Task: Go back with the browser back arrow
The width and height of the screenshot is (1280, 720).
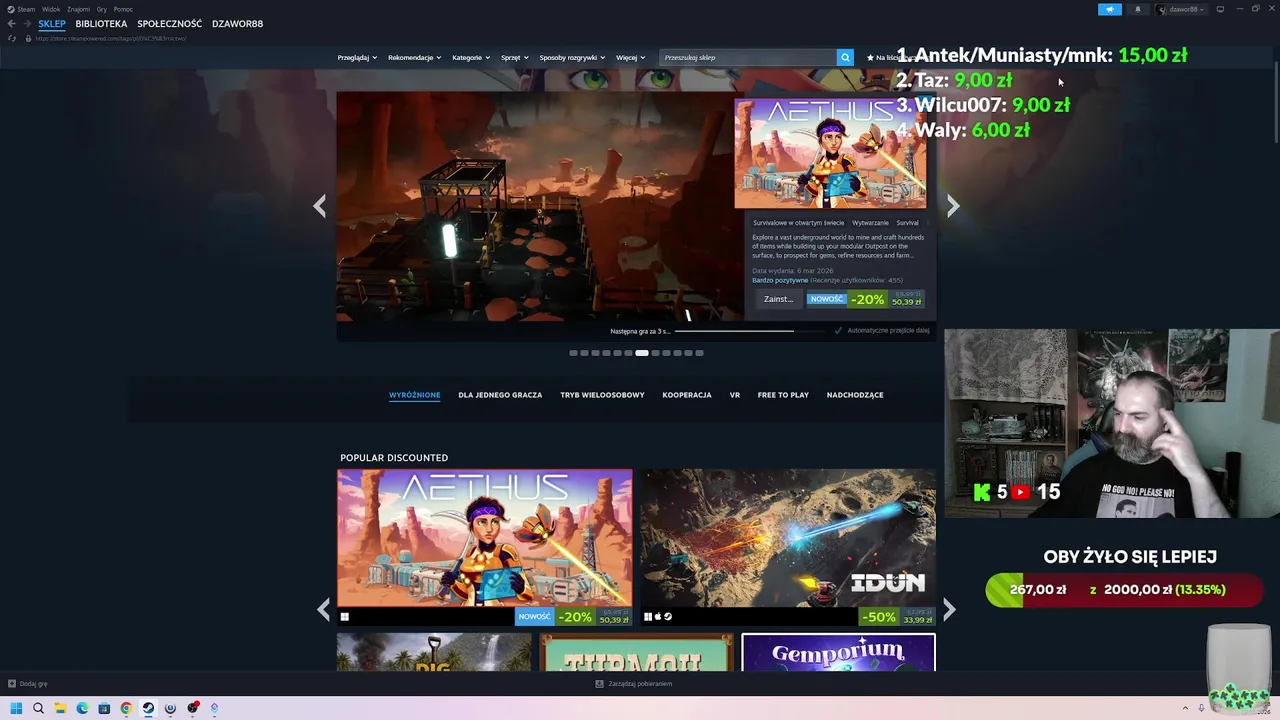Action: pos(11,24)
